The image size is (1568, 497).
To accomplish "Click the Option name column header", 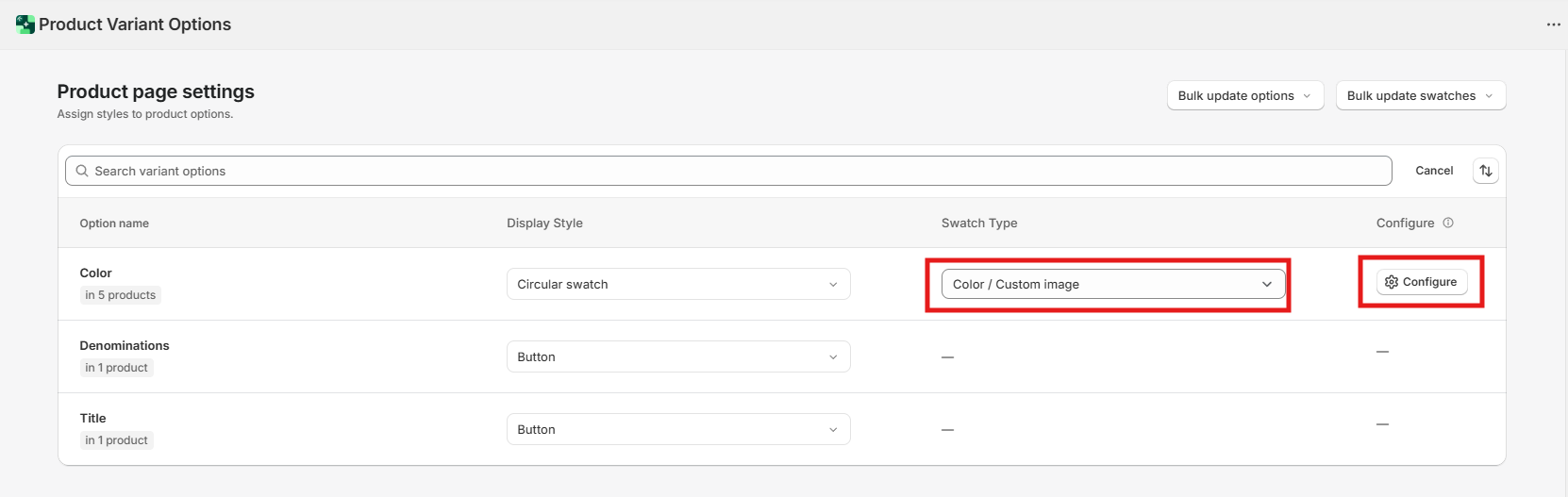I will (114, 224).
